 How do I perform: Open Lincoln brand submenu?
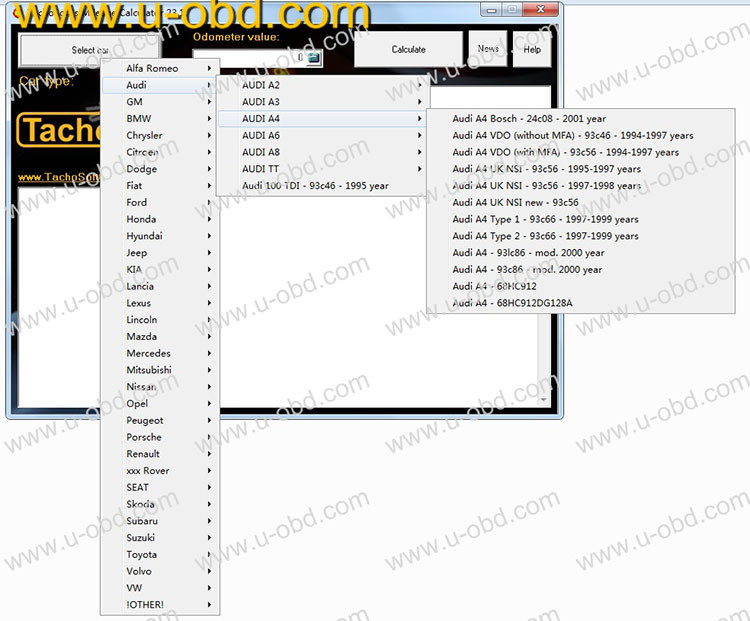click(x=160, y=320)
